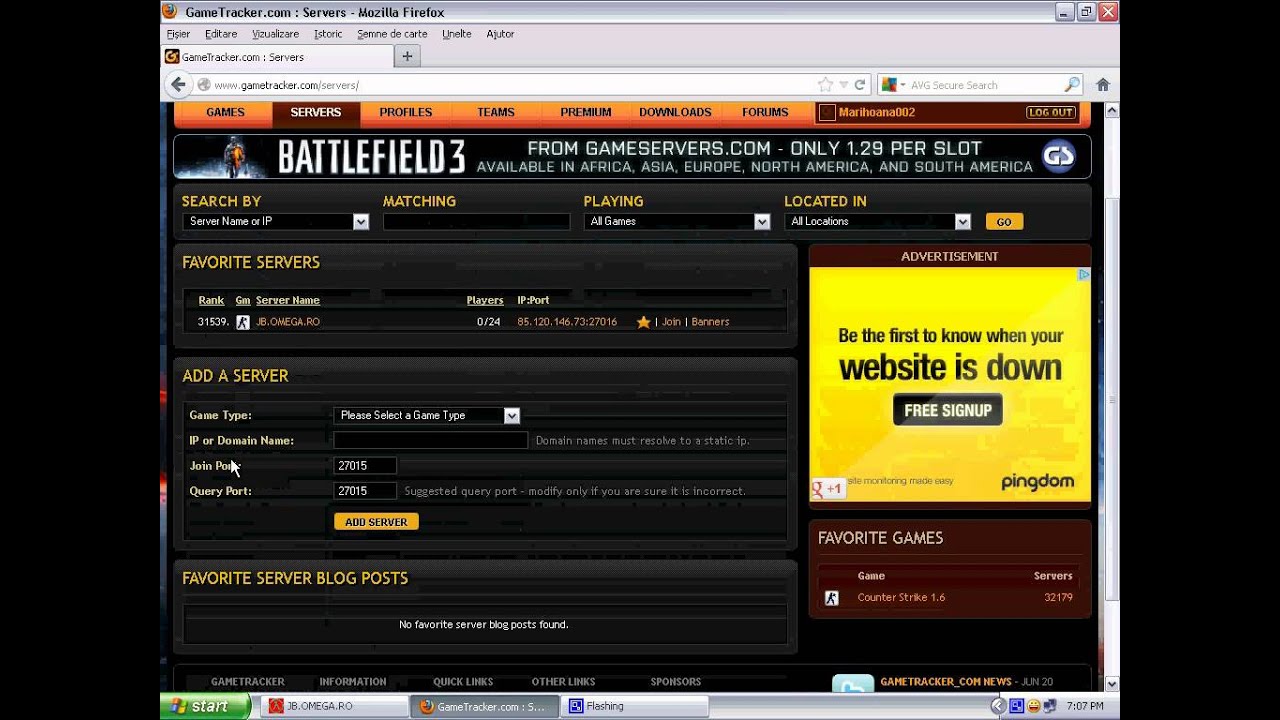This screenshot has height=720, width=1280.
Task: Click the Twitter bird icon beside GameTracker news
Action: click(x=853, y=684)
